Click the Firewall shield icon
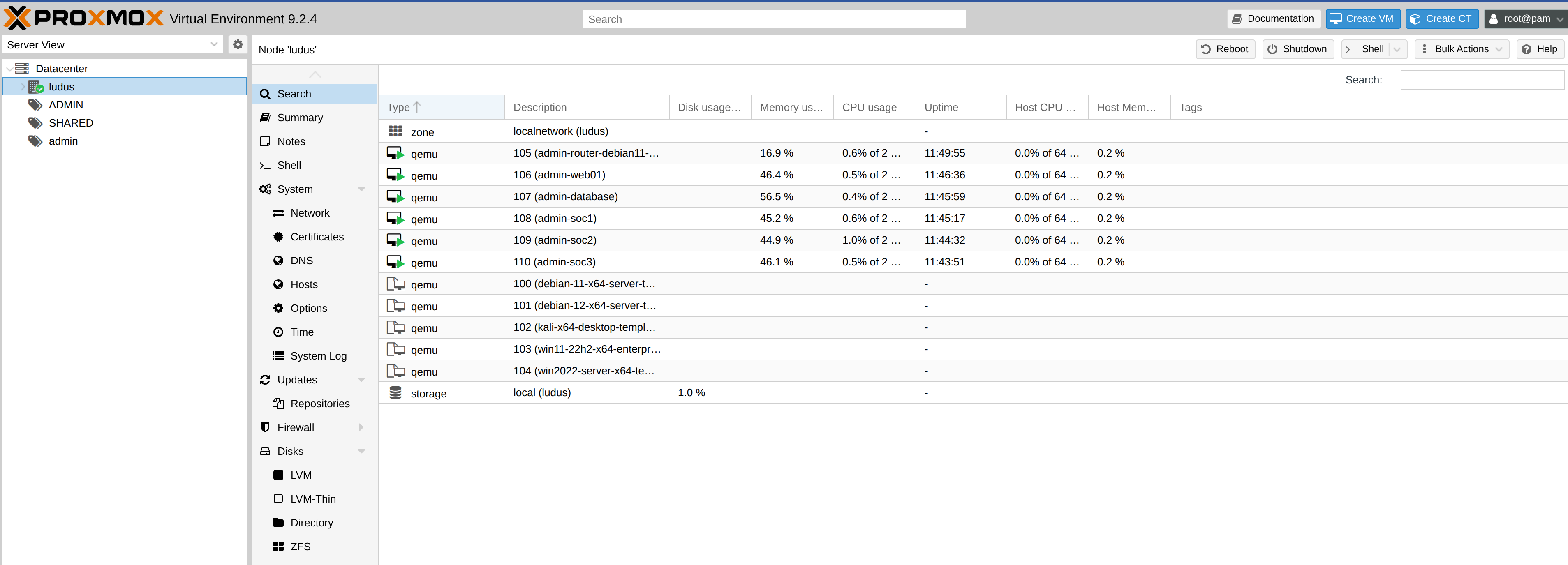 [266, 428]
